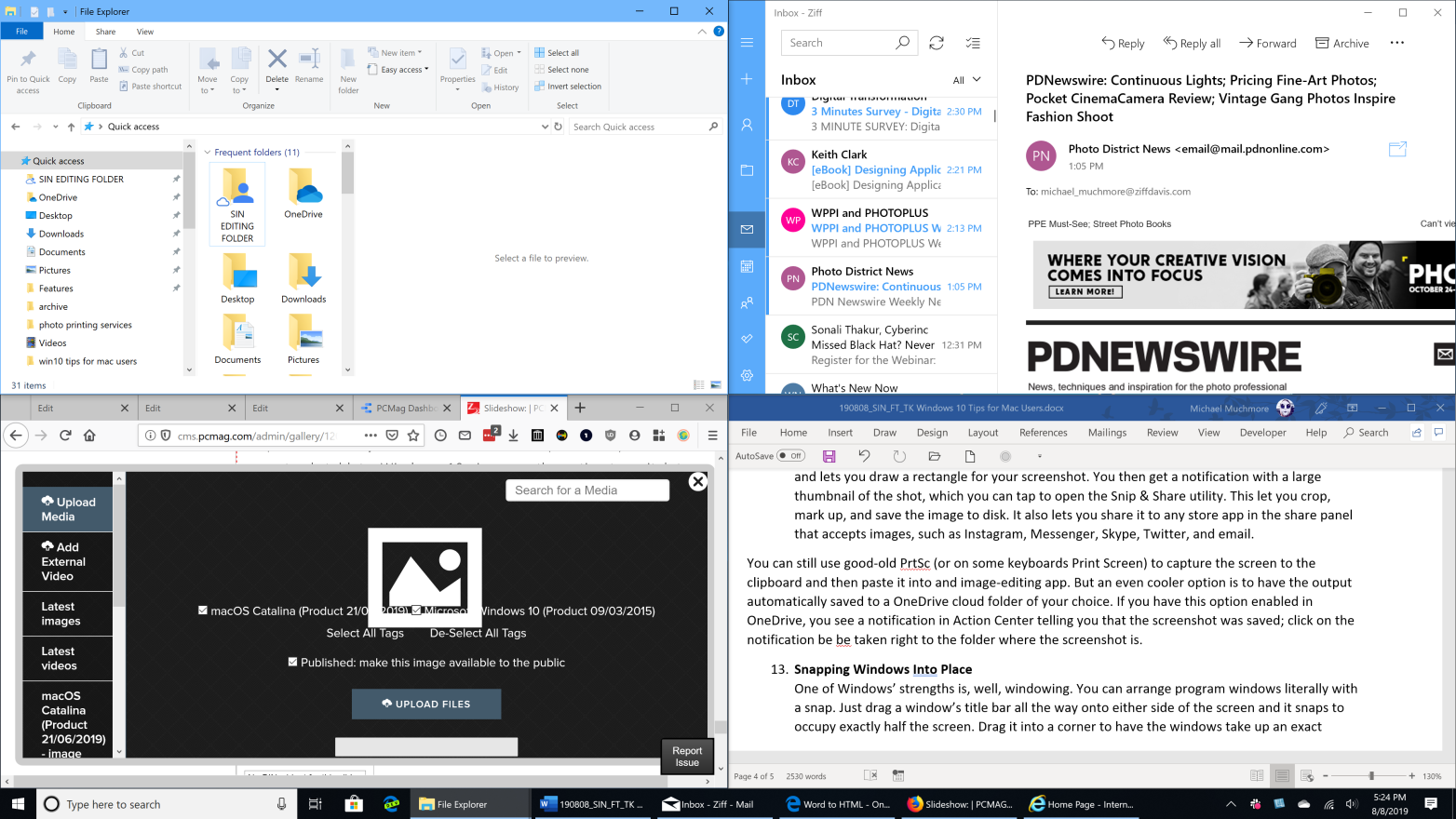Open the Folders icon in Mail sidebar
1456x819 pixels.
click(x=747, y=170)
